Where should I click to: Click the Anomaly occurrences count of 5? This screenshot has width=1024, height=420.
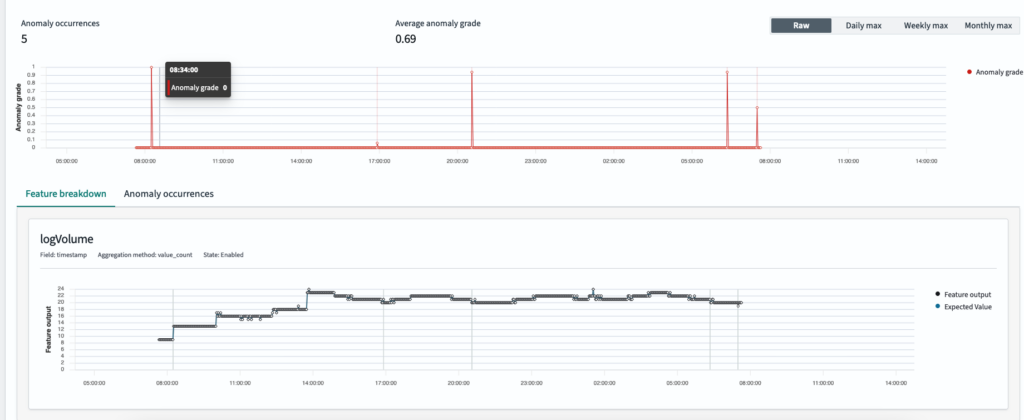tap(24, 39)
